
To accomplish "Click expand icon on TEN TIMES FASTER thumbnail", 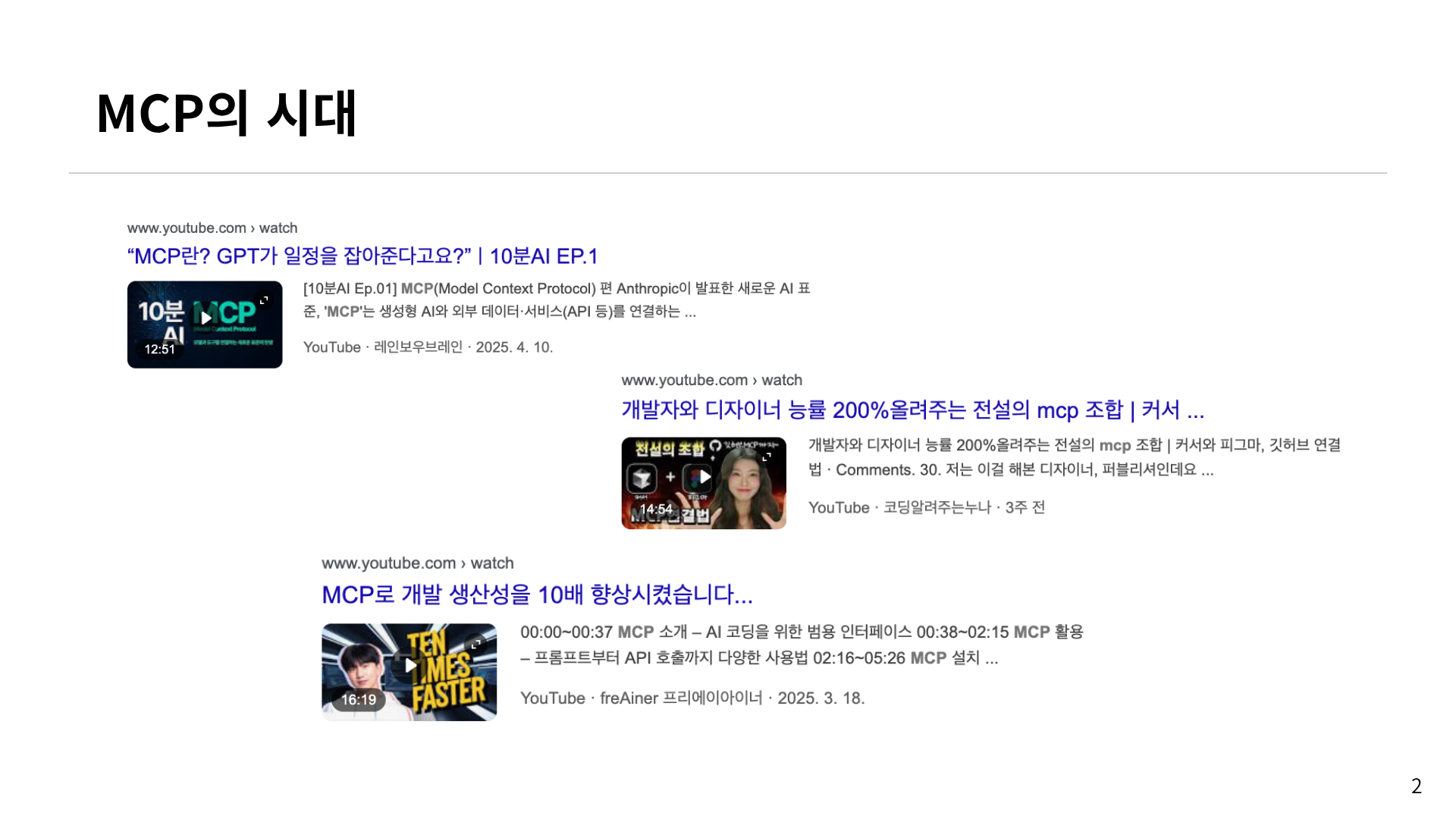I will 476,645.
